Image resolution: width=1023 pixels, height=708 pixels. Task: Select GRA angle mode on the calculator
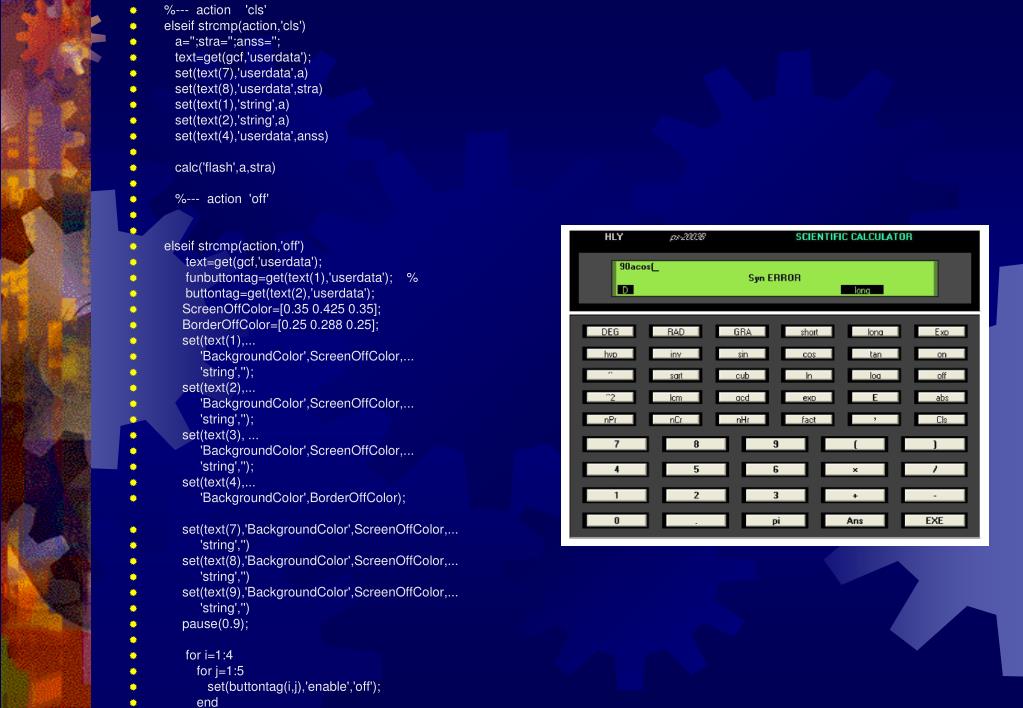tap(742, 331)
